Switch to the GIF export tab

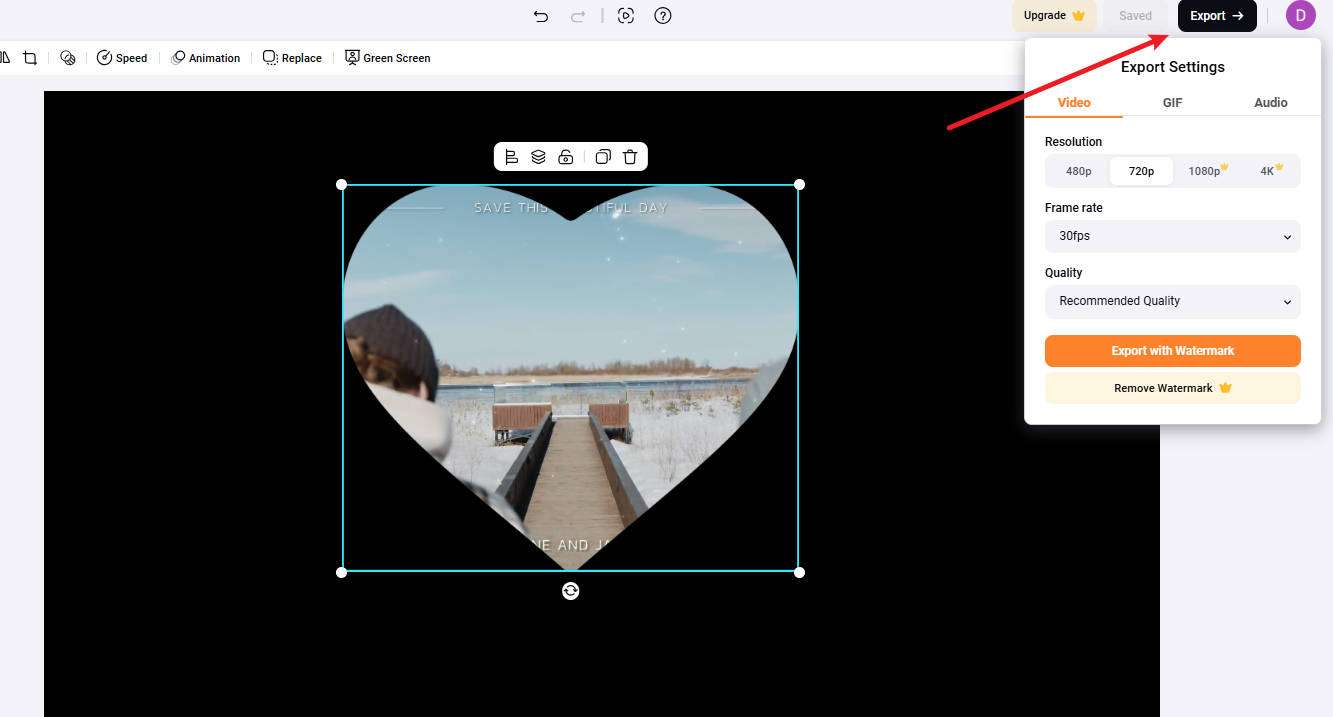click(1172, 102)
